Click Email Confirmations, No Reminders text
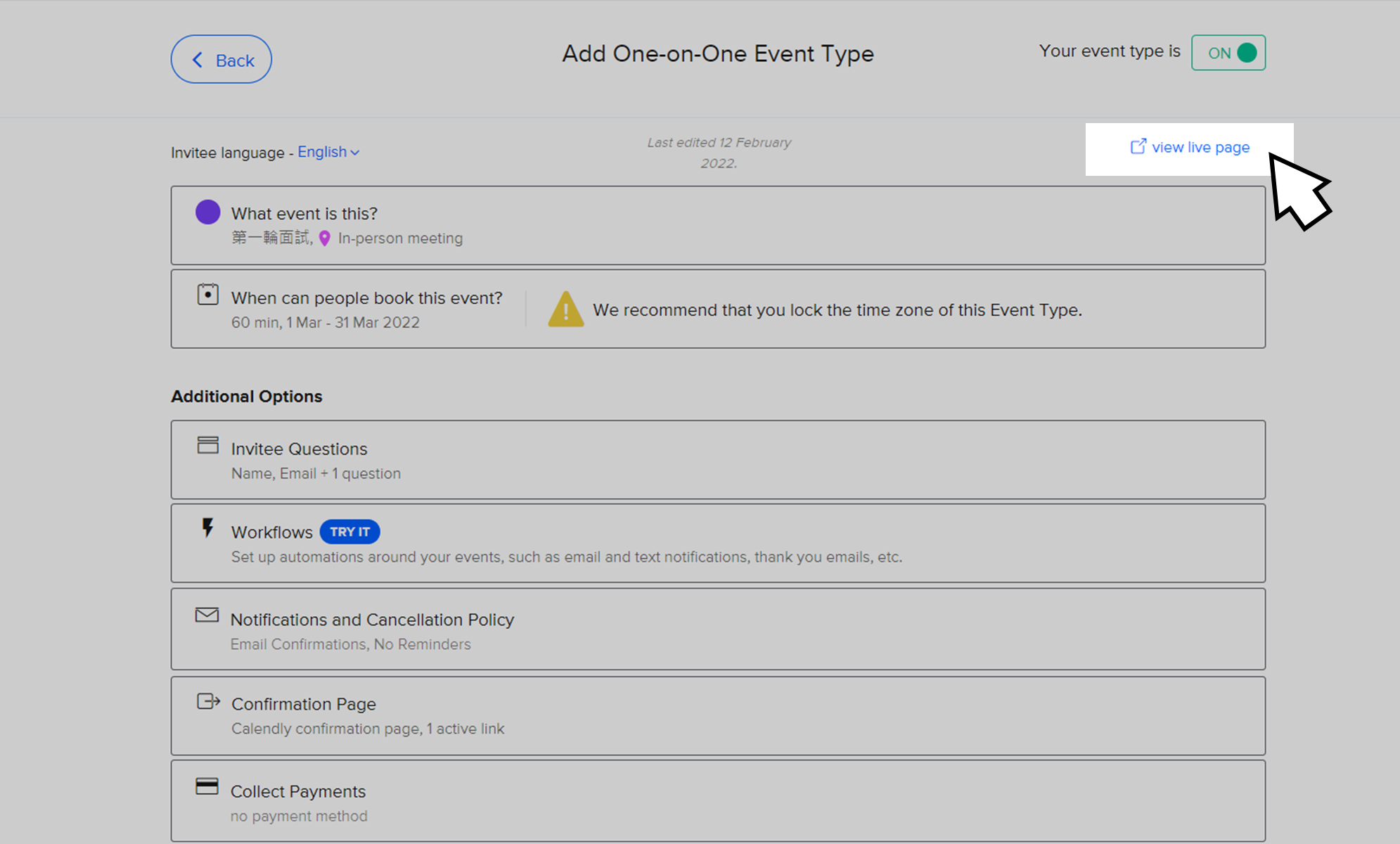The height and width of the screenshot is (844, 1400). (x=350, y=644)
